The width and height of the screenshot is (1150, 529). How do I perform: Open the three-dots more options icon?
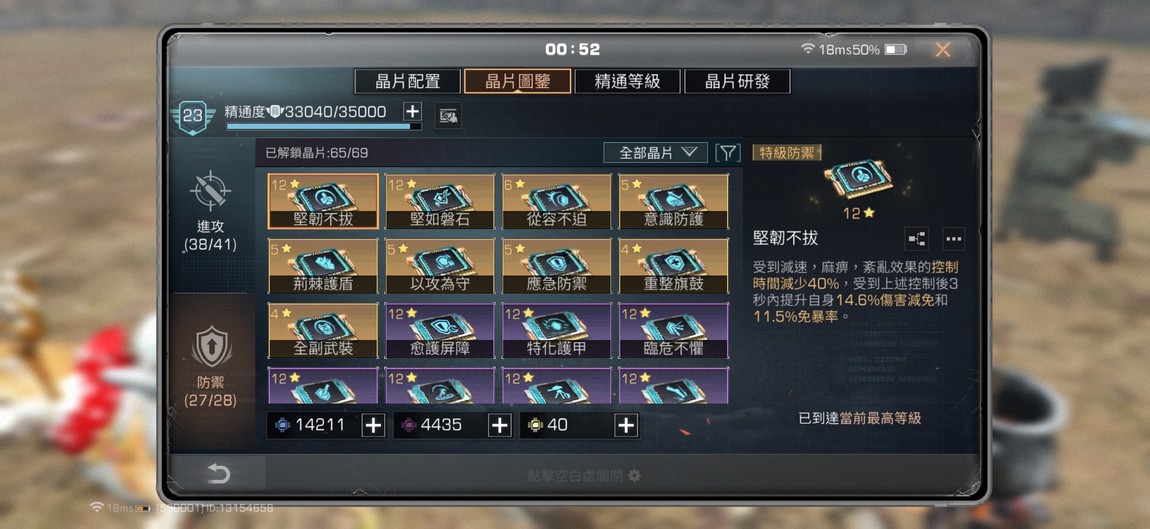[x=953, y=238]
